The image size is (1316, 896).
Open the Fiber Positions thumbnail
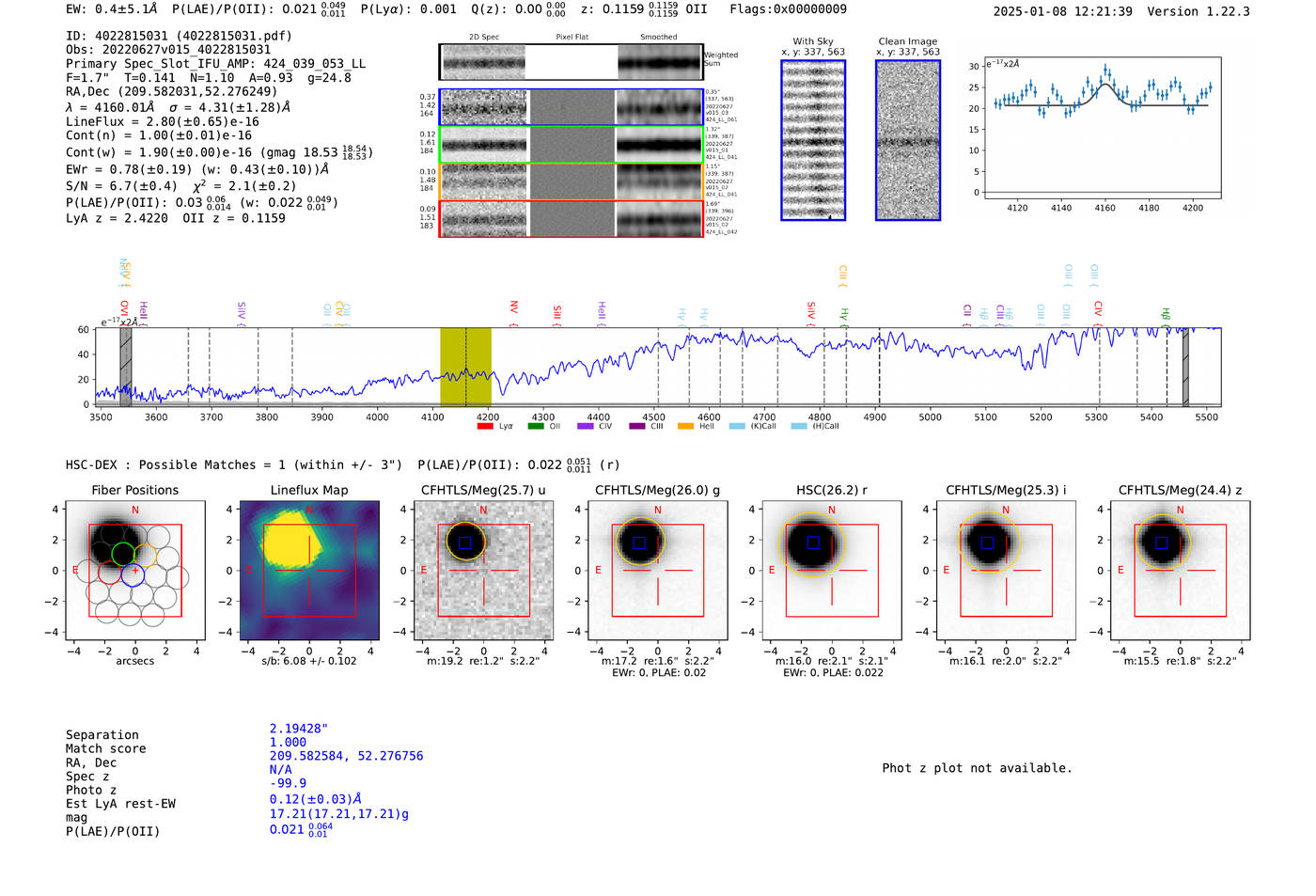(x=135, y=570)
